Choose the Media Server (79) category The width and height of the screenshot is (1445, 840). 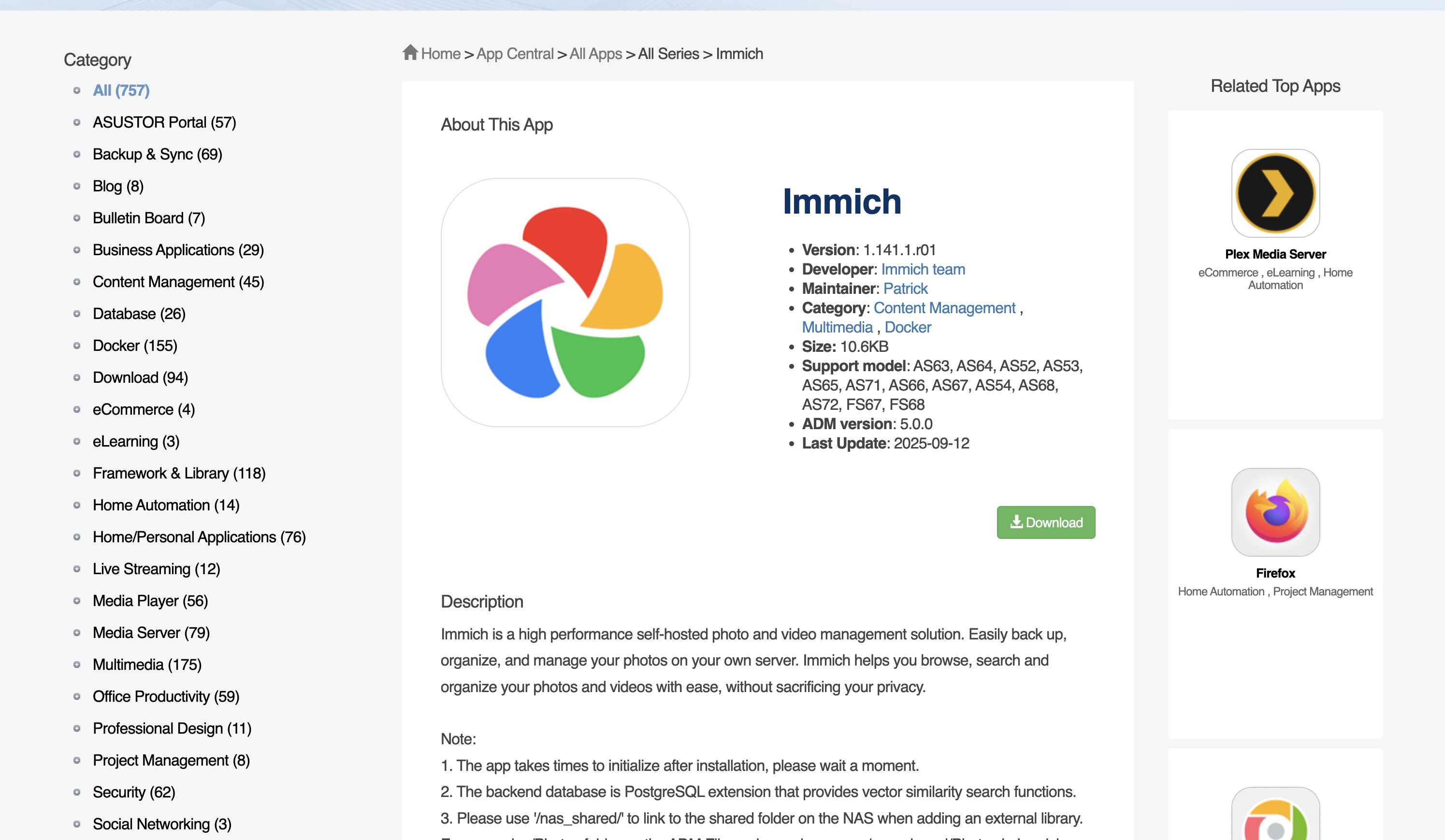pos(151,633)
